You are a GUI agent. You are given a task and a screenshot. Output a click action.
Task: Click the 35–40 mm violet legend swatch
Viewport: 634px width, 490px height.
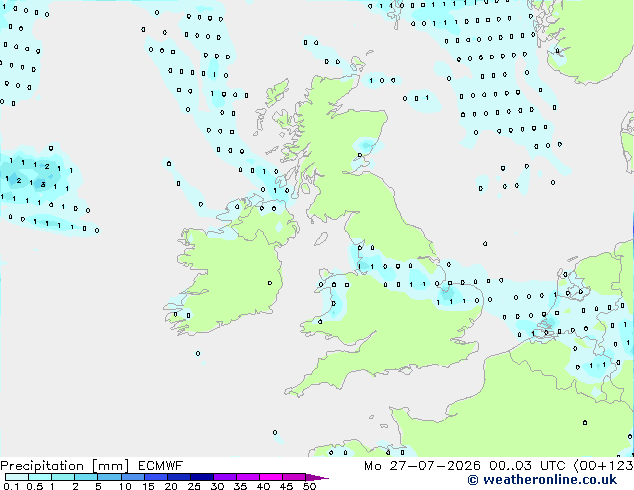tap(247, 477)
